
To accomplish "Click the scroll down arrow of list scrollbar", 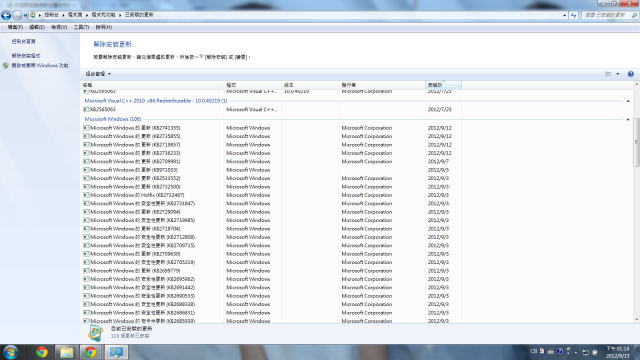I will click(x=636, y=320).
